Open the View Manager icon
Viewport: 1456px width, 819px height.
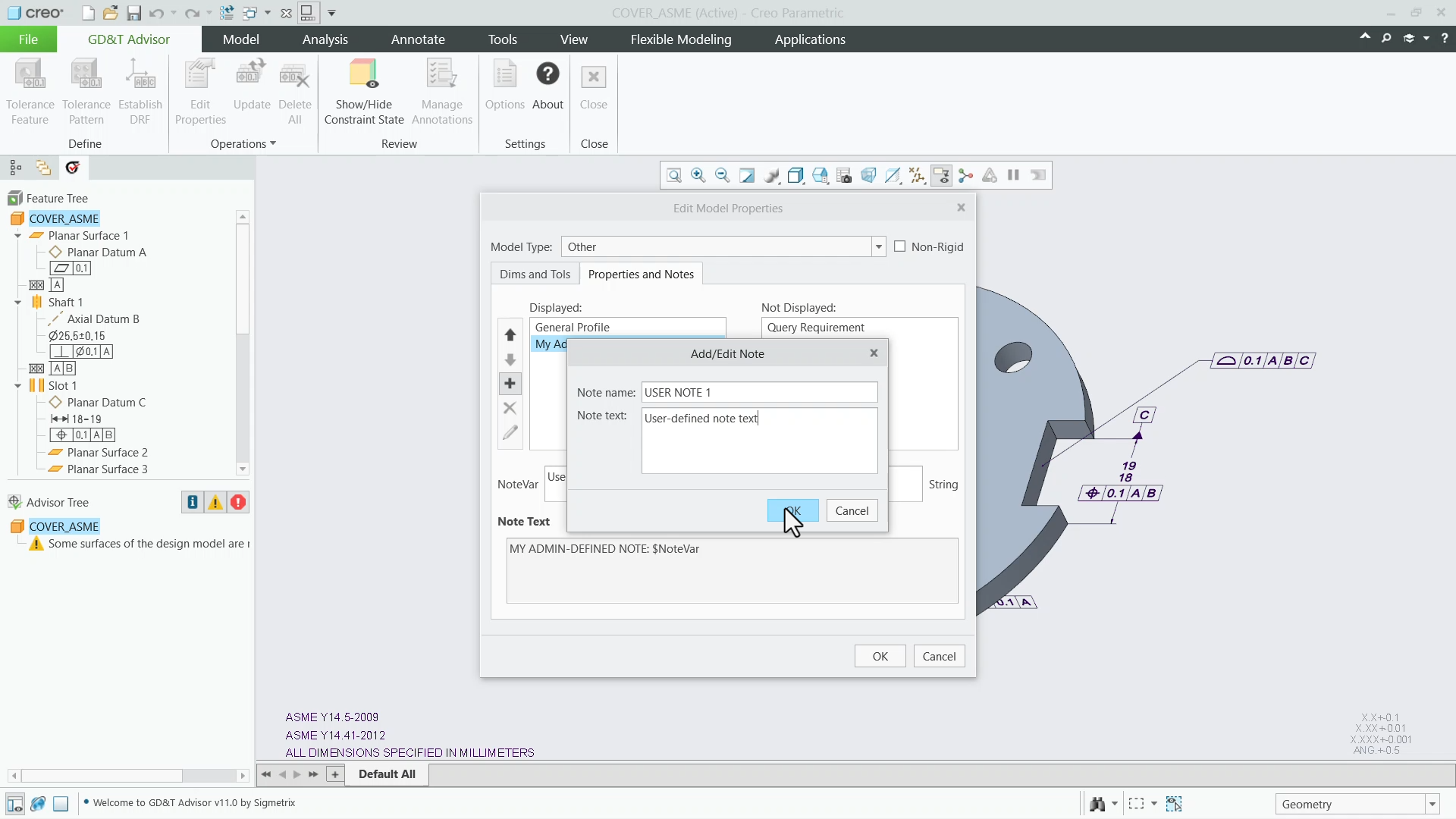(844, 176)
